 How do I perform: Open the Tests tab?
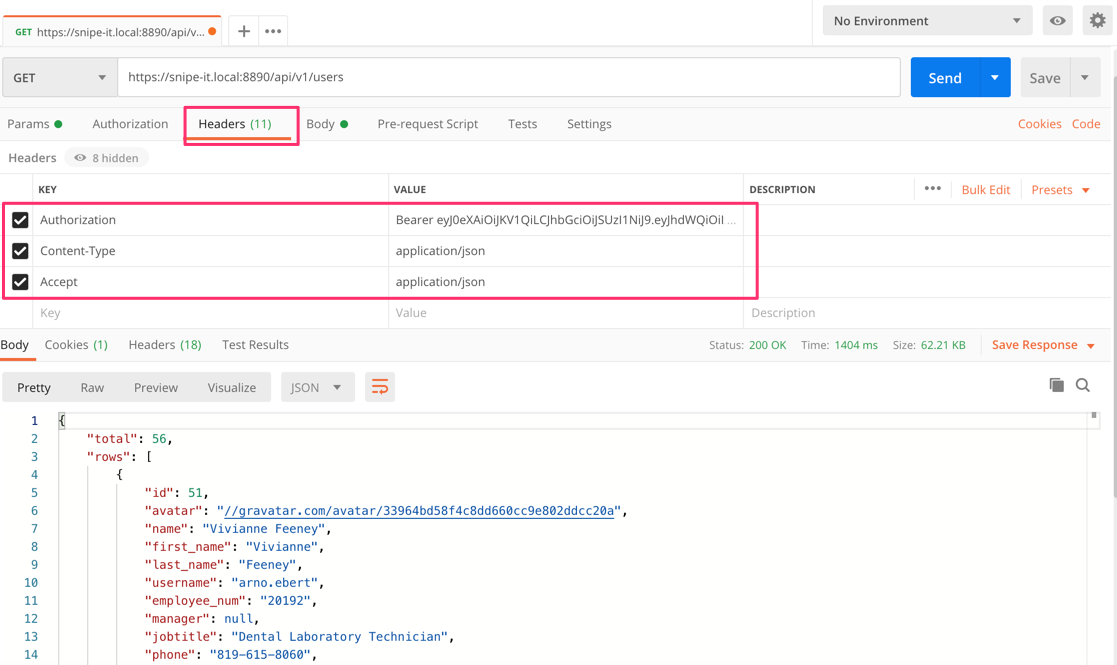(x=522, y=124)
